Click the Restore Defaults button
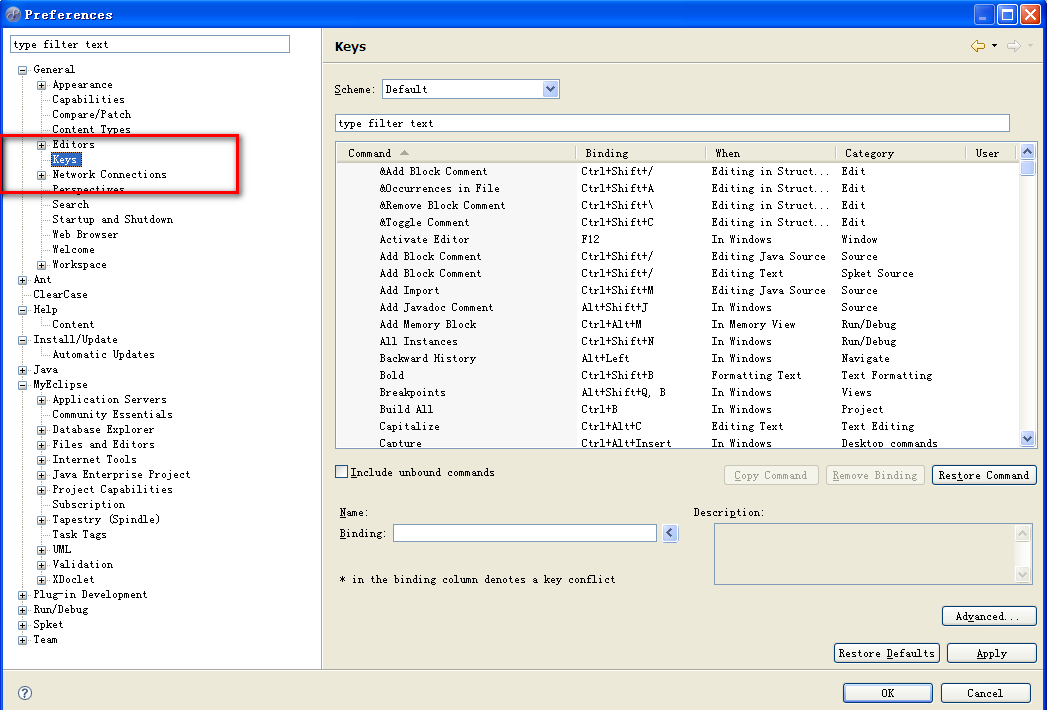 point(886,653)
